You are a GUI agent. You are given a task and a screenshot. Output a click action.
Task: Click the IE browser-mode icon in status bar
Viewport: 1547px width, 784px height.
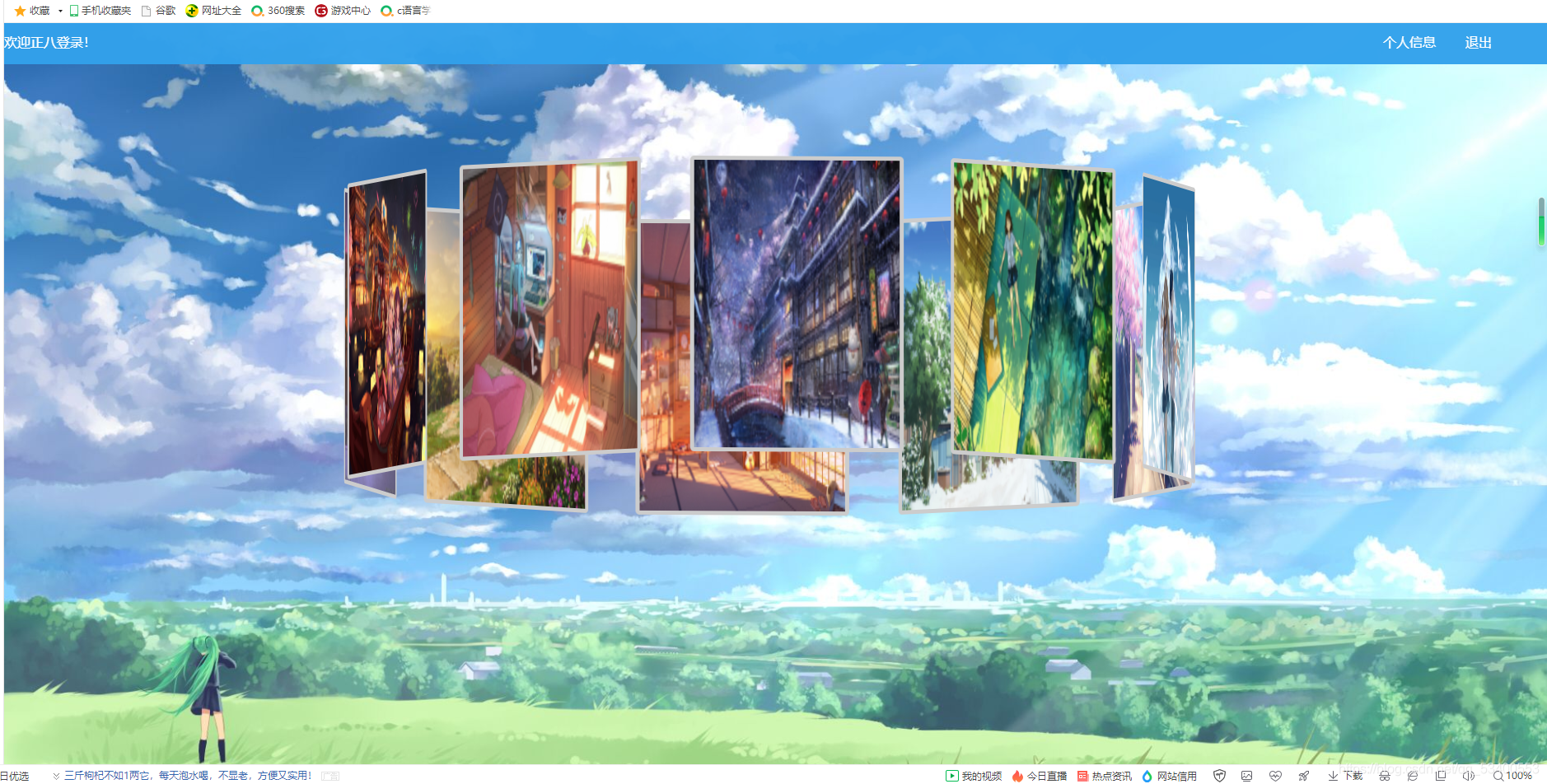click(x=1413, y=776)
